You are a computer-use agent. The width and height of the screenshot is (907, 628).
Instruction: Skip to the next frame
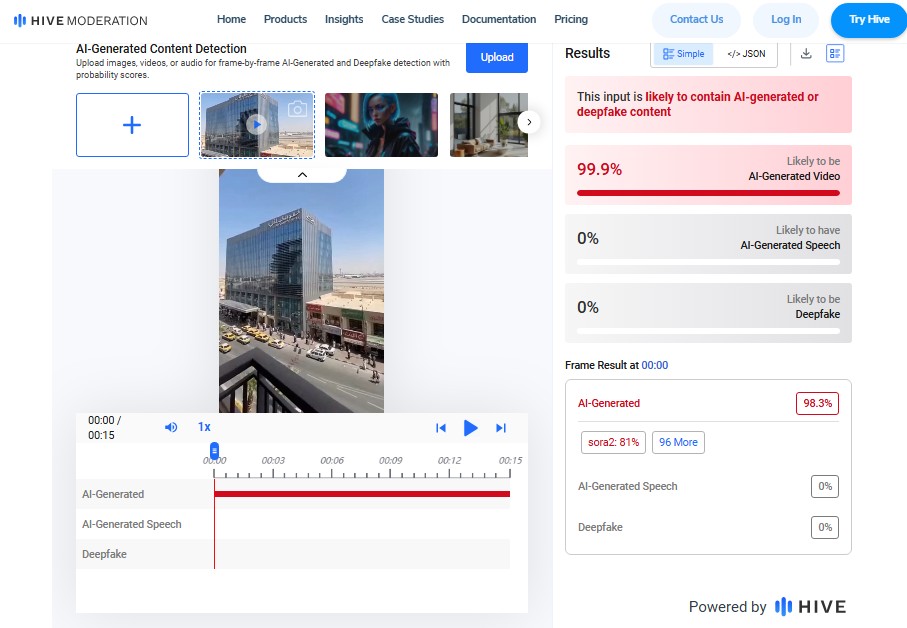click(501, 428)
